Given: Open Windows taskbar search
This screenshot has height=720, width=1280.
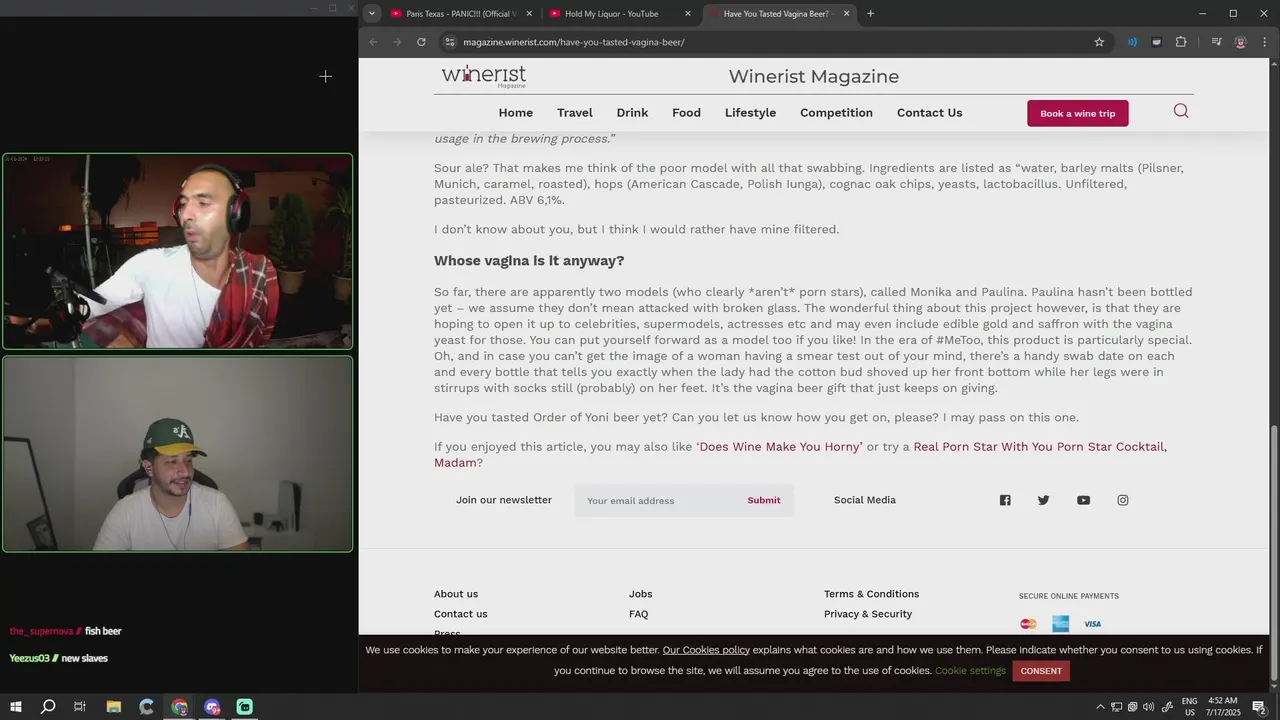Looking at the screenshot, I should (47, 707).
